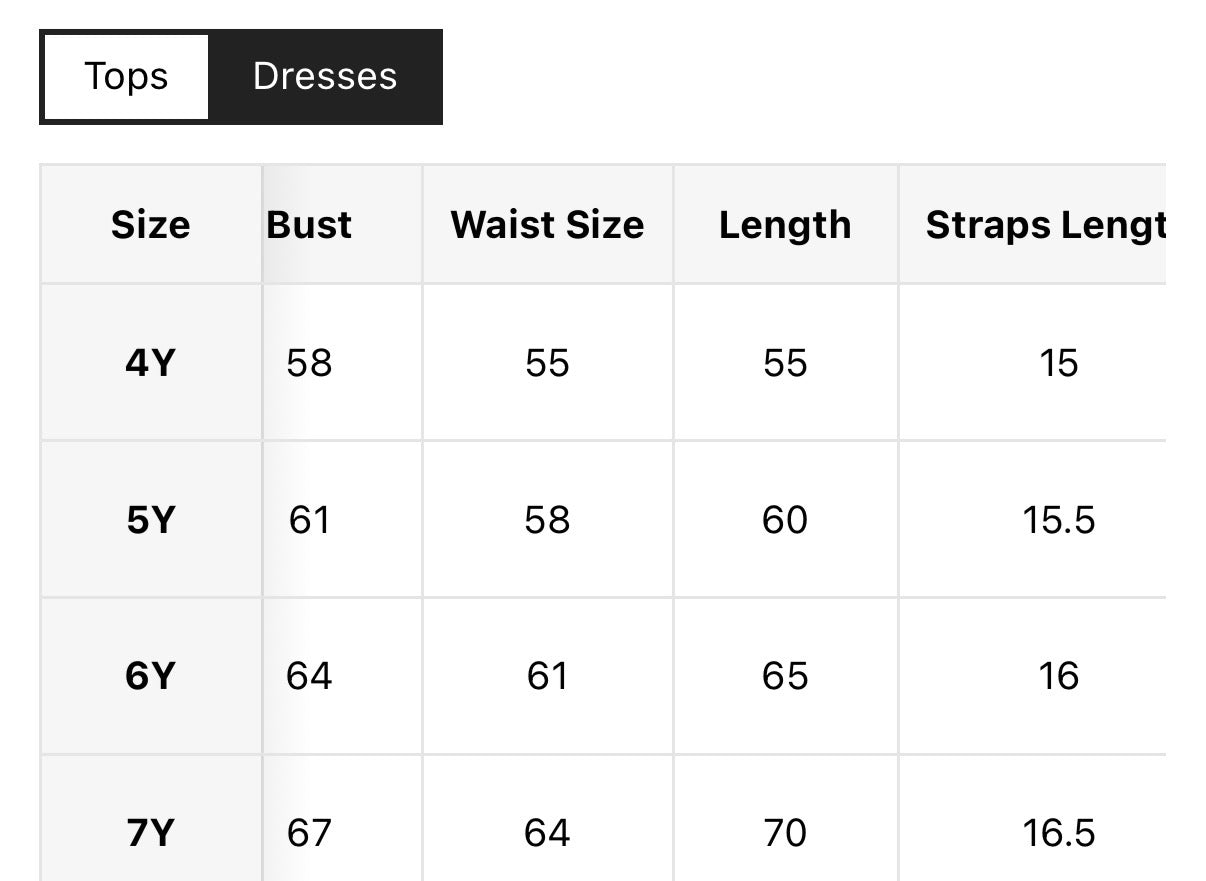Click the waist value 58 for size 5Y
Image resolution: width=1206 pixels, height=881 pixels.
[546, 519]
